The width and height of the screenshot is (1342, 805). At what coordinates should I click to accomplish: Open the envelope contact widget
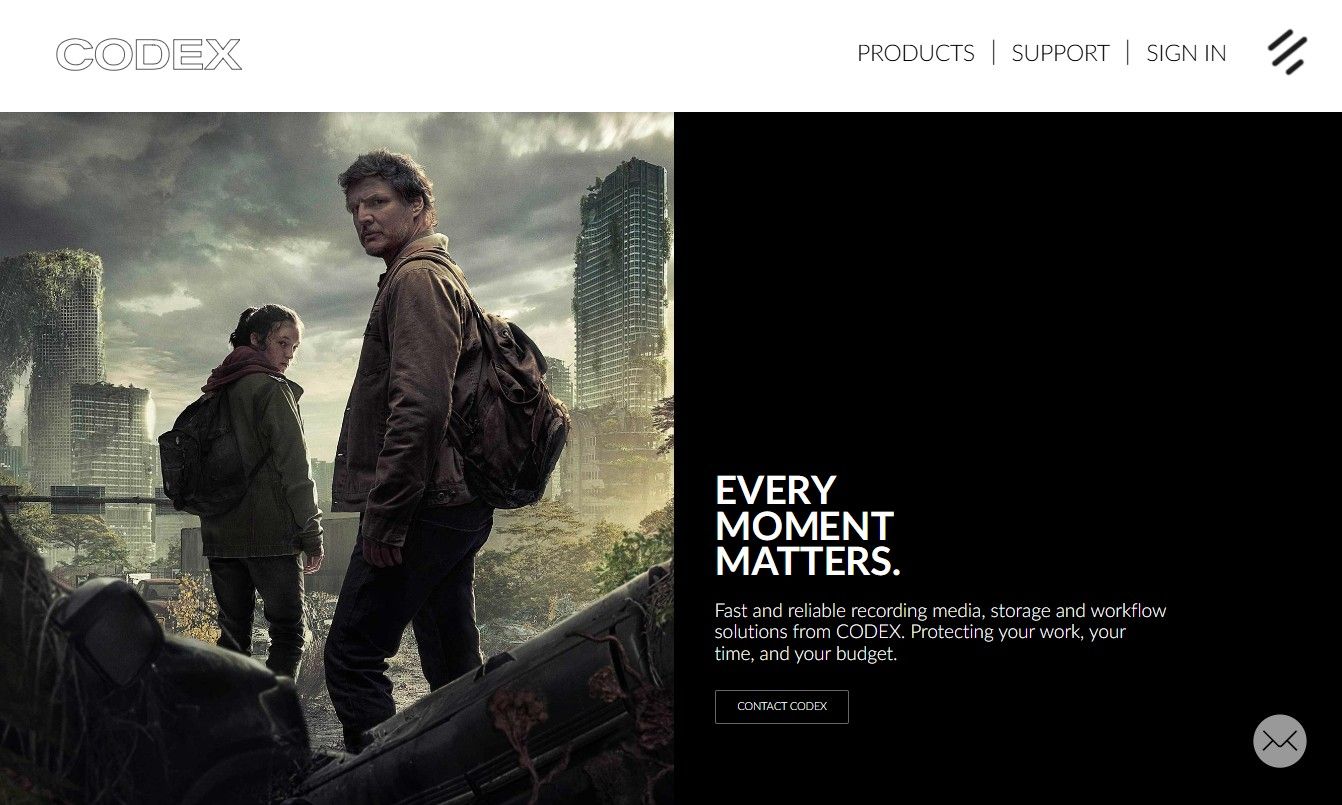tap(1279, 741)
